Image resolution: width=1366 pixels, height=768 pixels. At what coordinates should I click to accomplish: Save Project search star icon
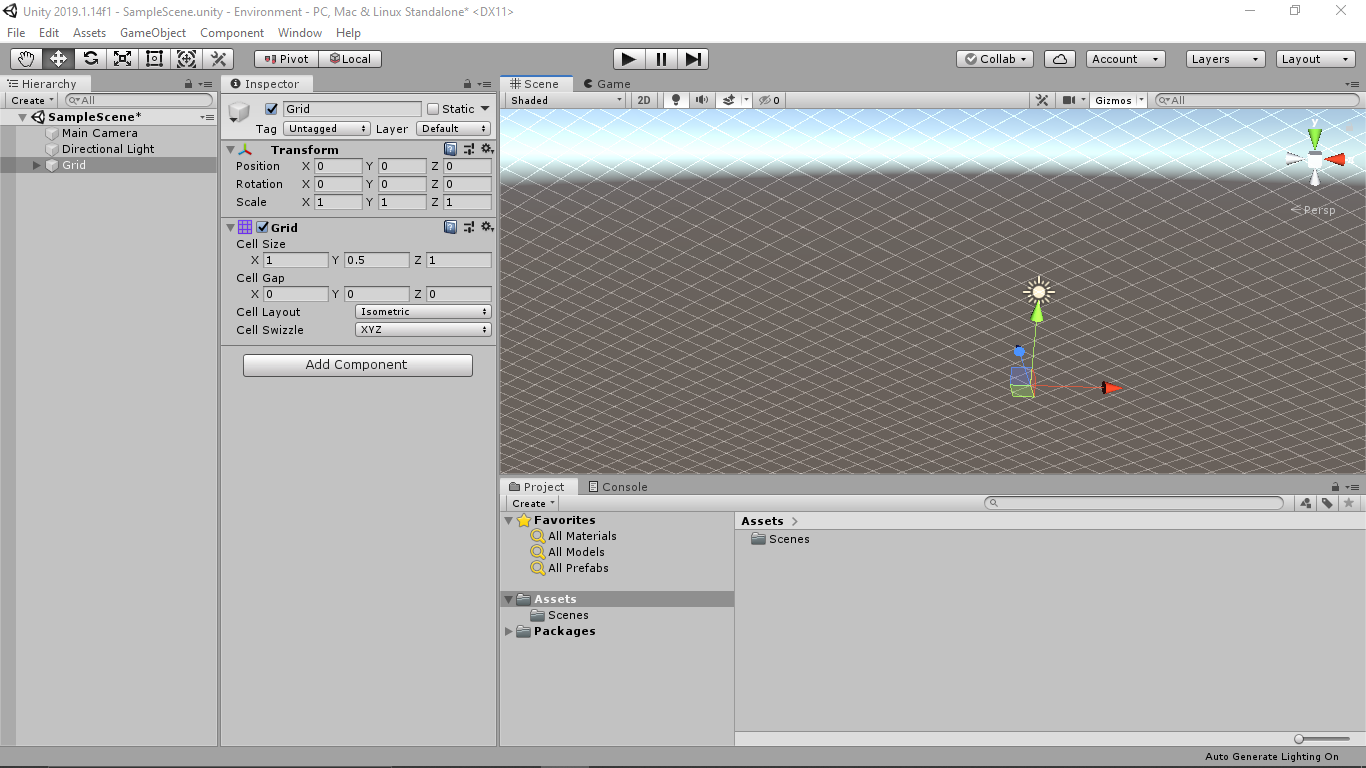coord(1348,503)
